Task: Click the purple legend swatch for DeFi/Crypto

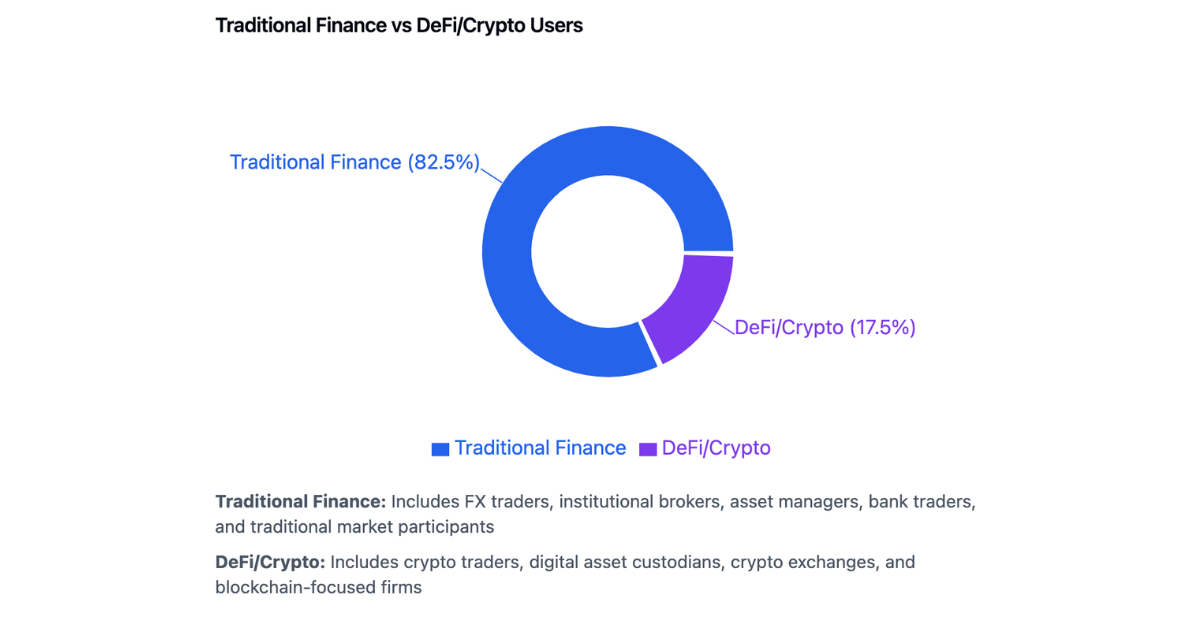Action: 648,449
